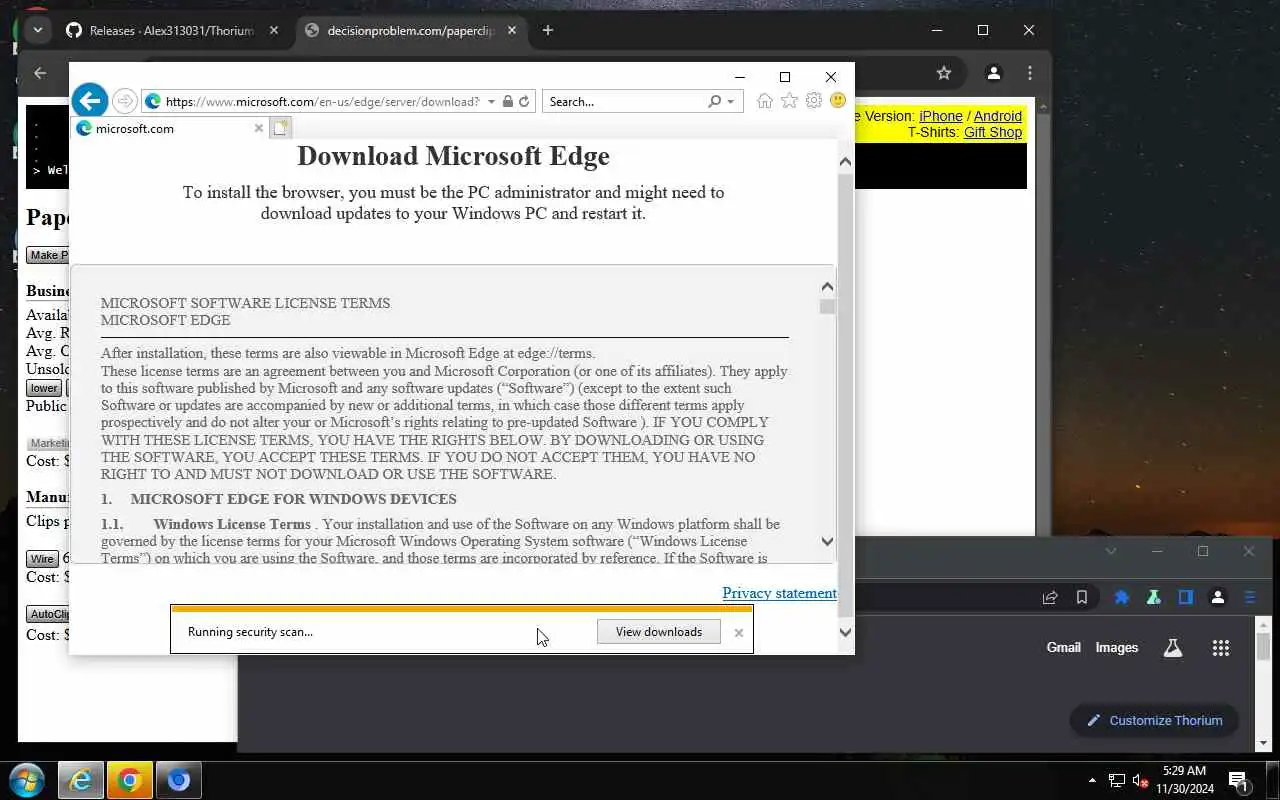Click the blue Back arrow in Internet Explorer
Viewport: 1280px width, 800px height.
tap(90, 100)
